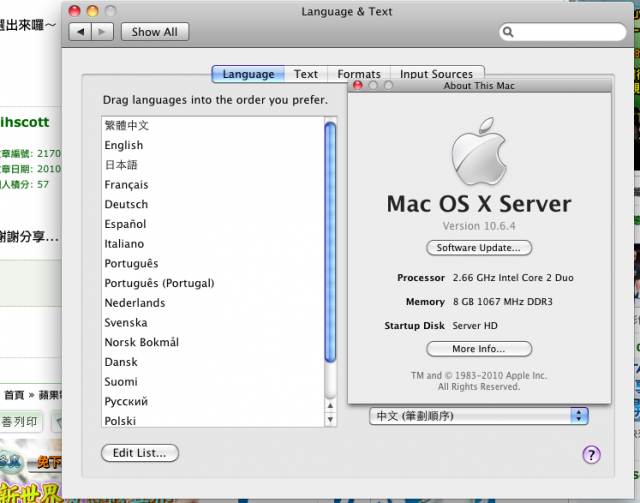Focus the System Preferences search field
Viewport: 640px width, 503px height.
click(x=562, y=32)
